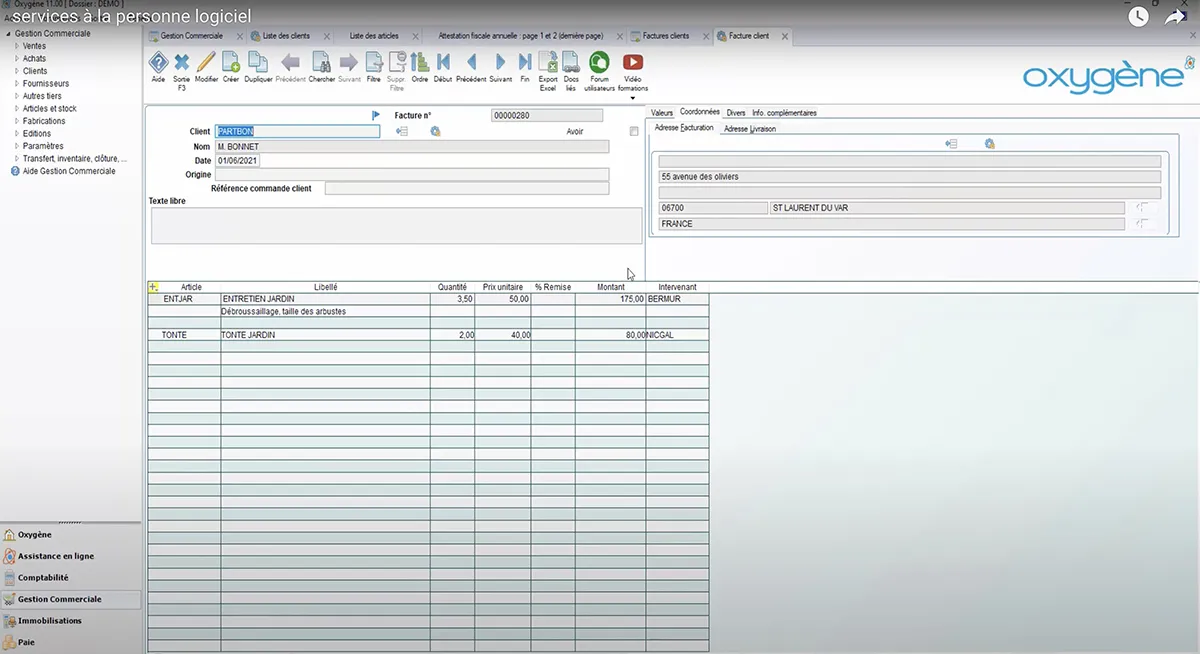Click the Aide help icon

(x=158, y=62)
